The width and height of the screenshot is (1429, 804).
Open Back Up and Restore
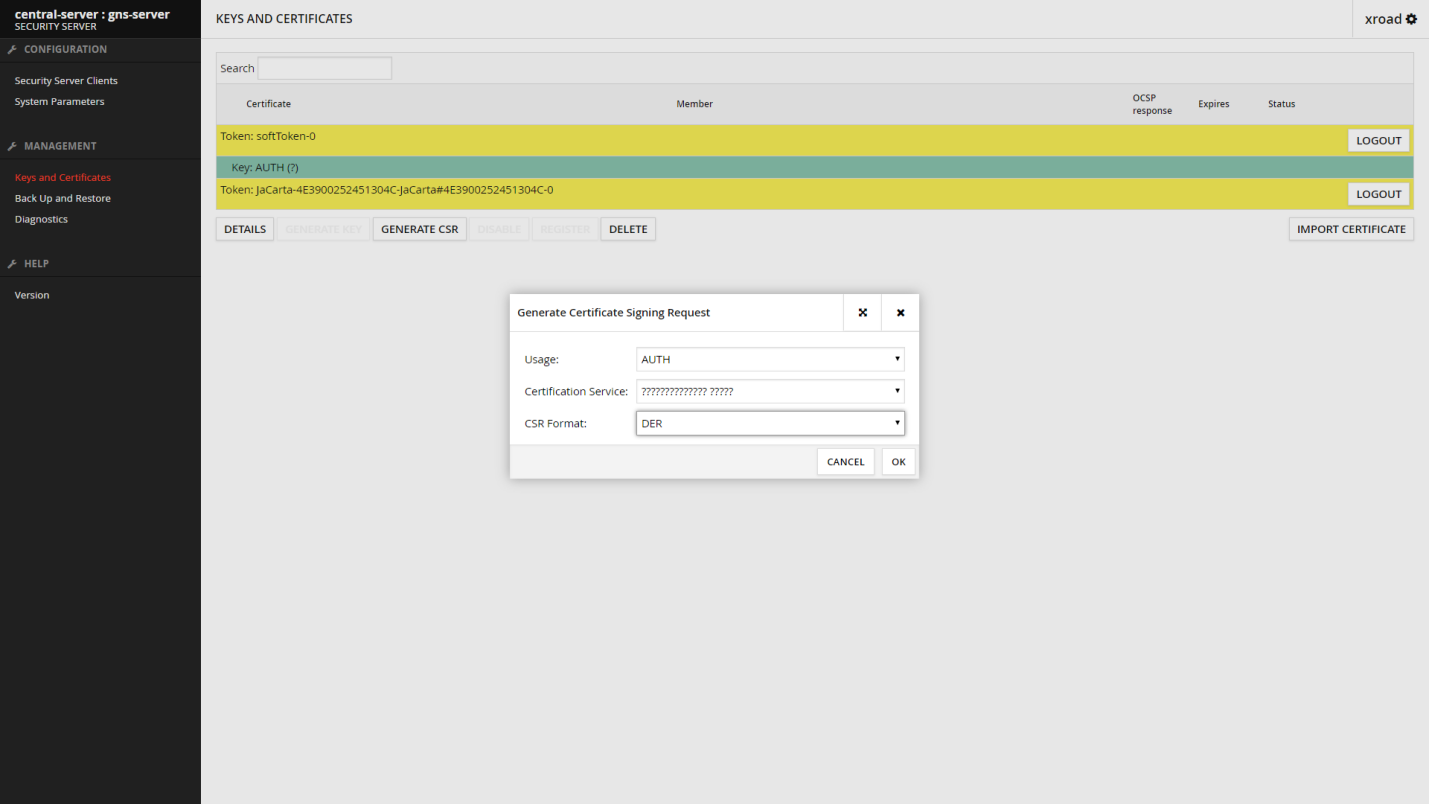click(62, 199)
